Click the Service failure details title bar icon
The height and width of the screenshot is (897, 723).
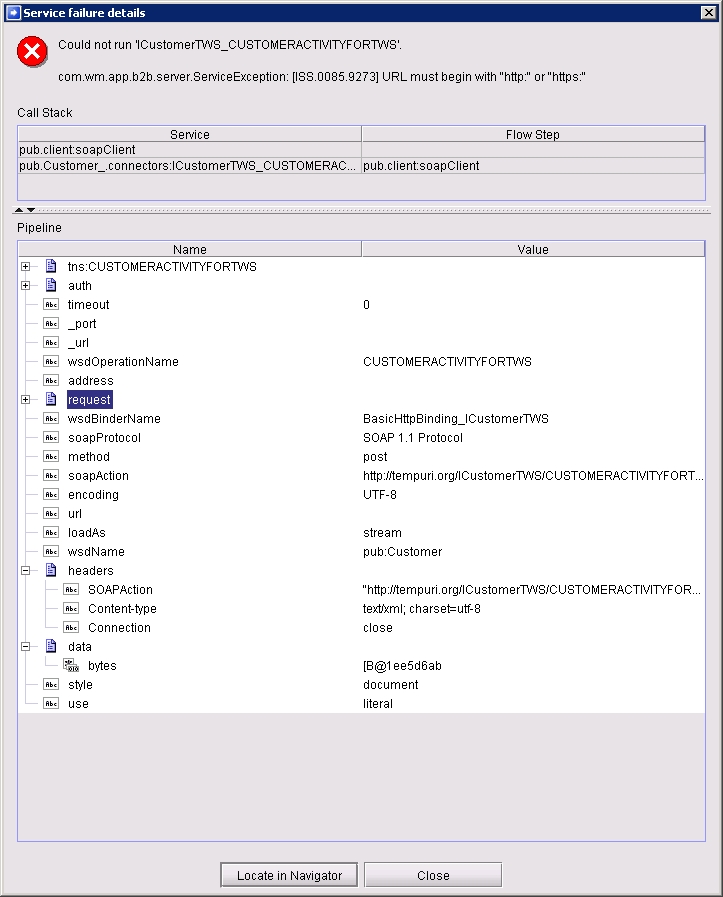coord(13,13)
